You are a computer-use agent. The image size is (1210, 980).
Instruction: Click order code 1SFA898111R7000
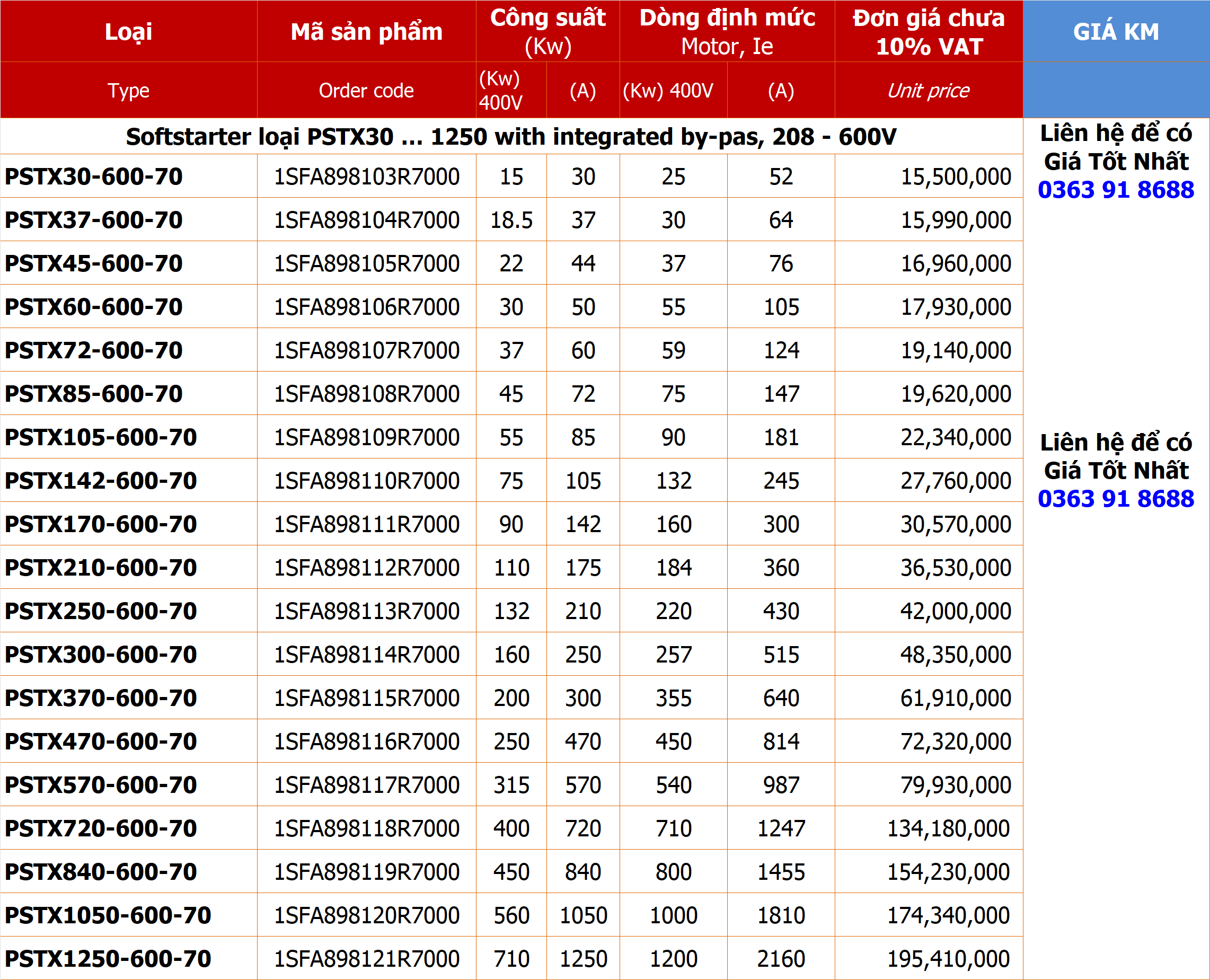coord(366,524)
